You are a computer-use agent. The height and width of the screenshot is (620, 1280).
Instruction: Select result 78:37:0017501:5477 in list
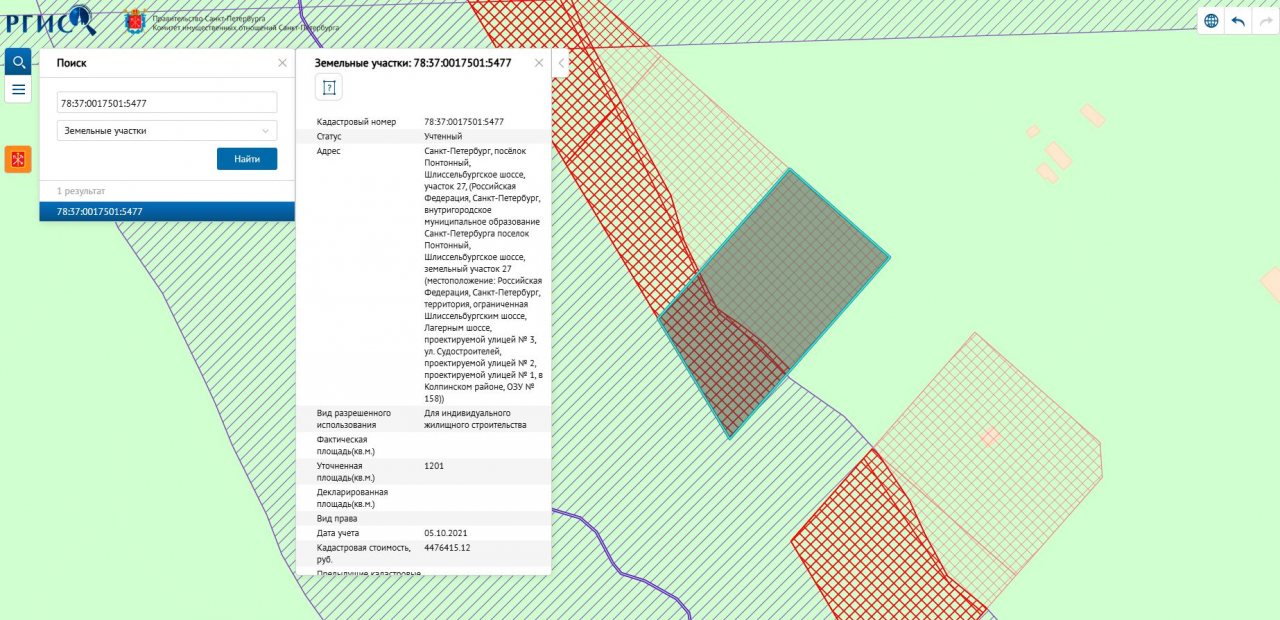(x=167, y=212)
